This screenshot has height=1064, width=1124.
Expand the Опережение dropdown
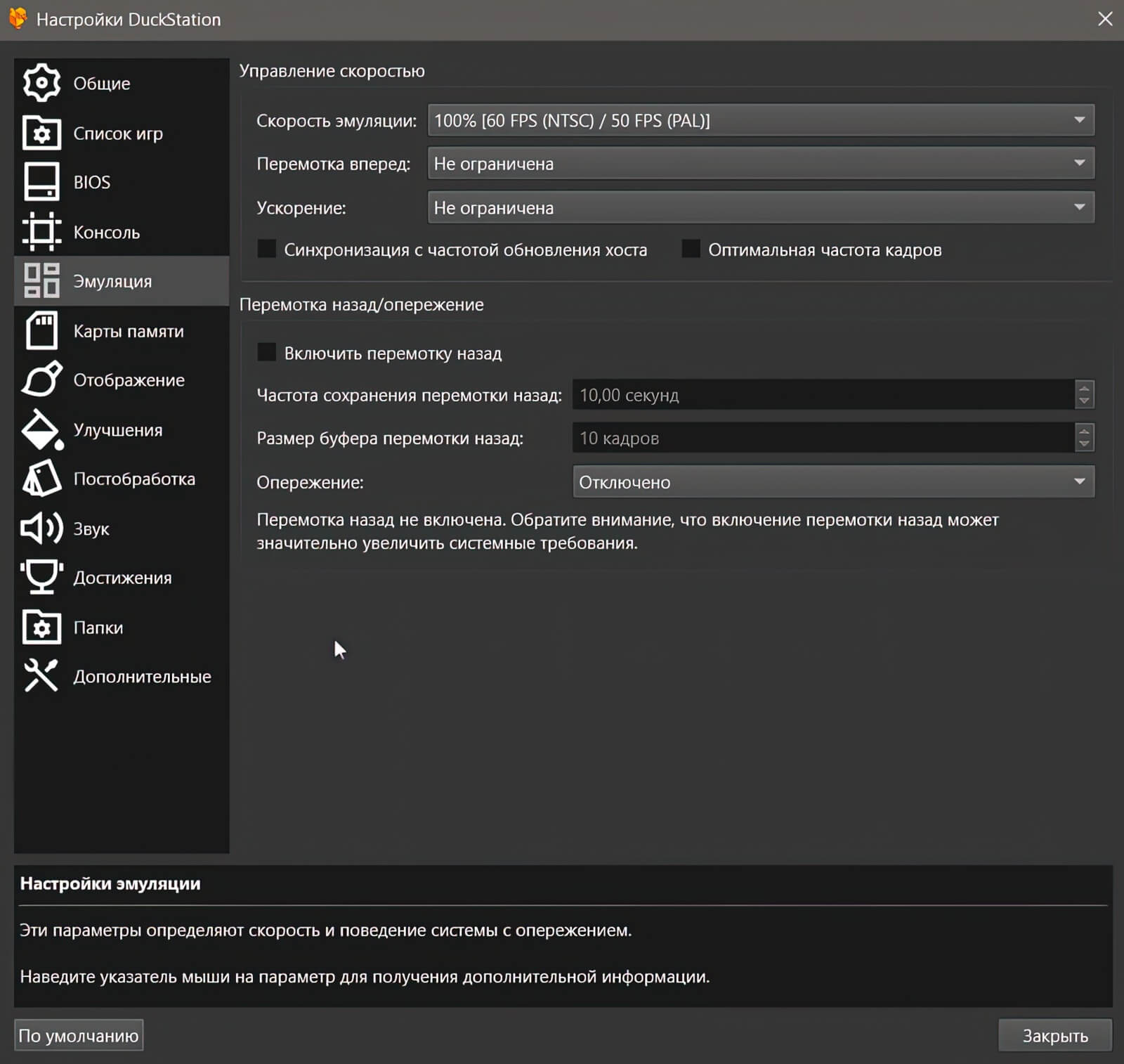[x=834, y=481]
